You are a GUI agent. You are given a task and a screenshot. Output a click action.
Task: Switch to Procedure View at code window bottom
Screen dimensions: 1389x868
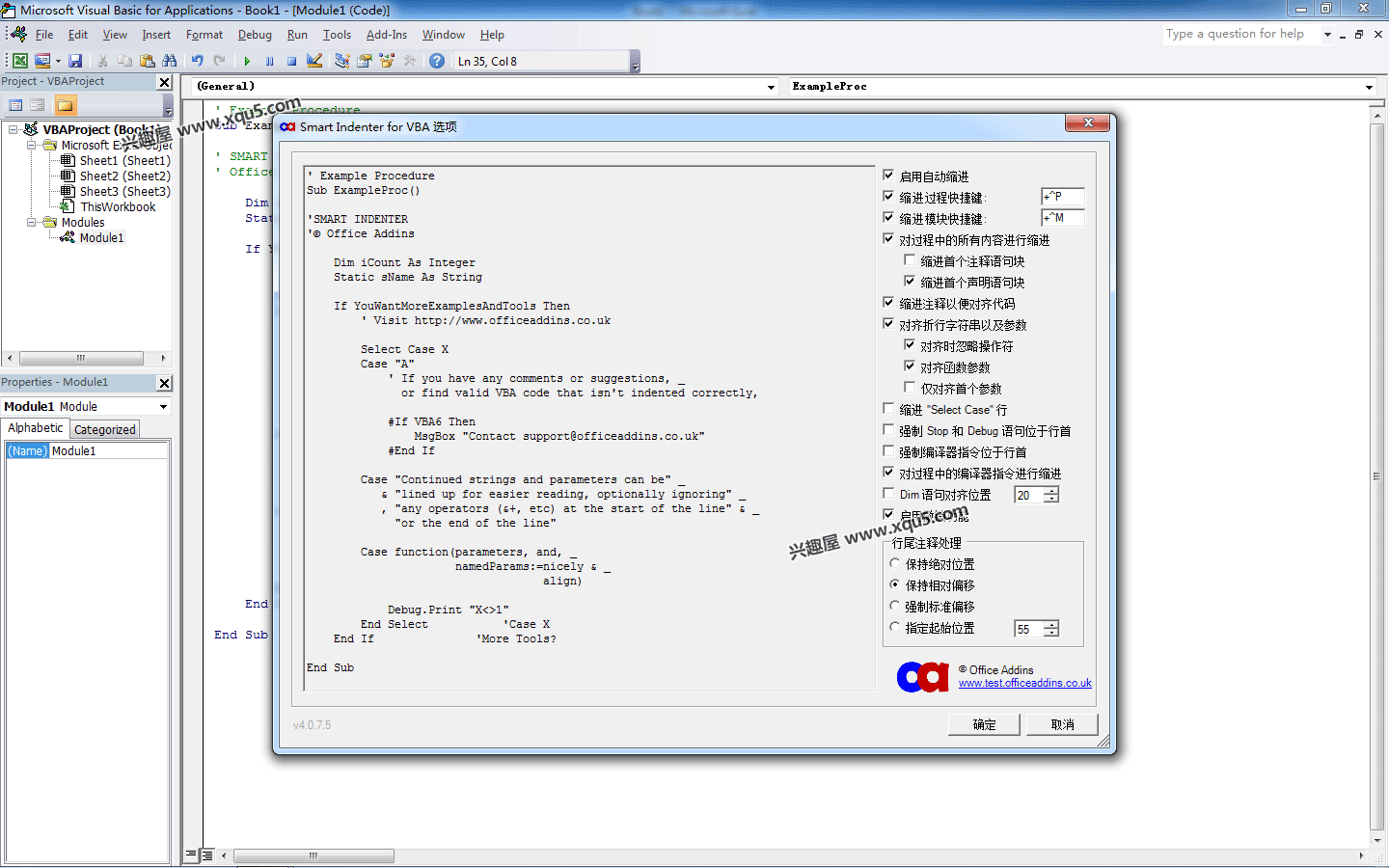click(191, 854)
